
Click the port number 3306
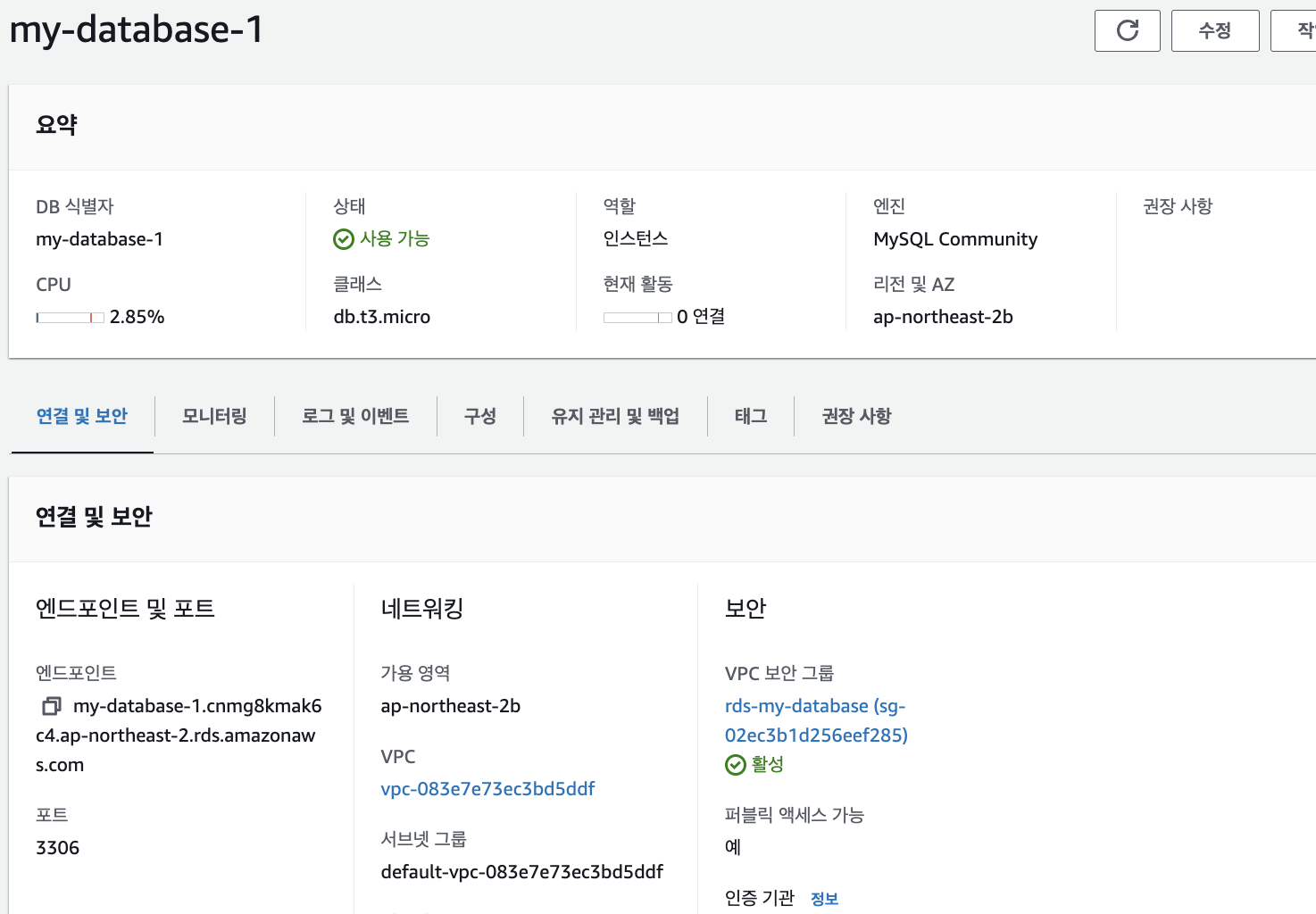58,848
